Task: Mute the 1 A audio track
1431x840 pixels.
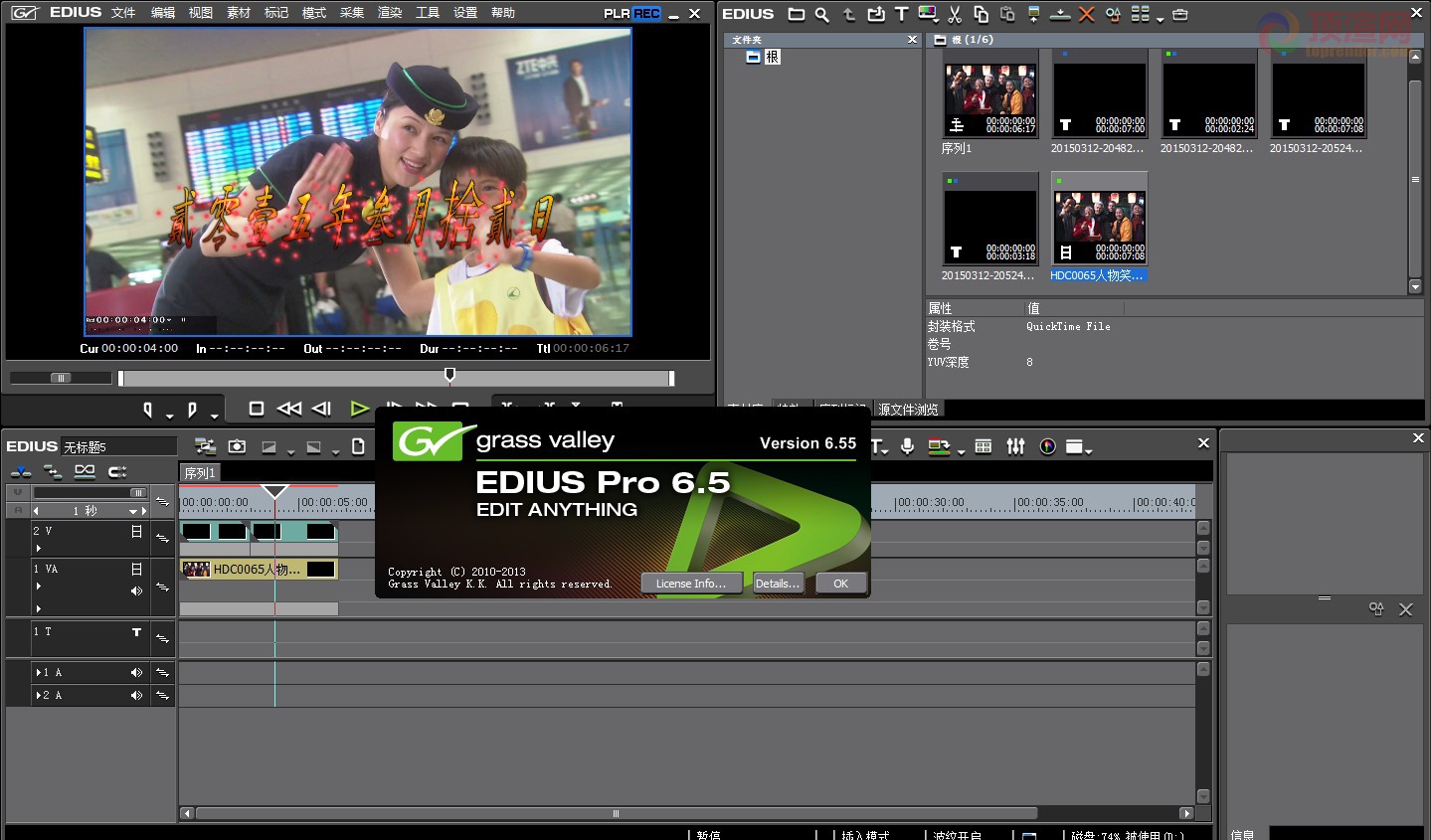Action: click(136, 673)
